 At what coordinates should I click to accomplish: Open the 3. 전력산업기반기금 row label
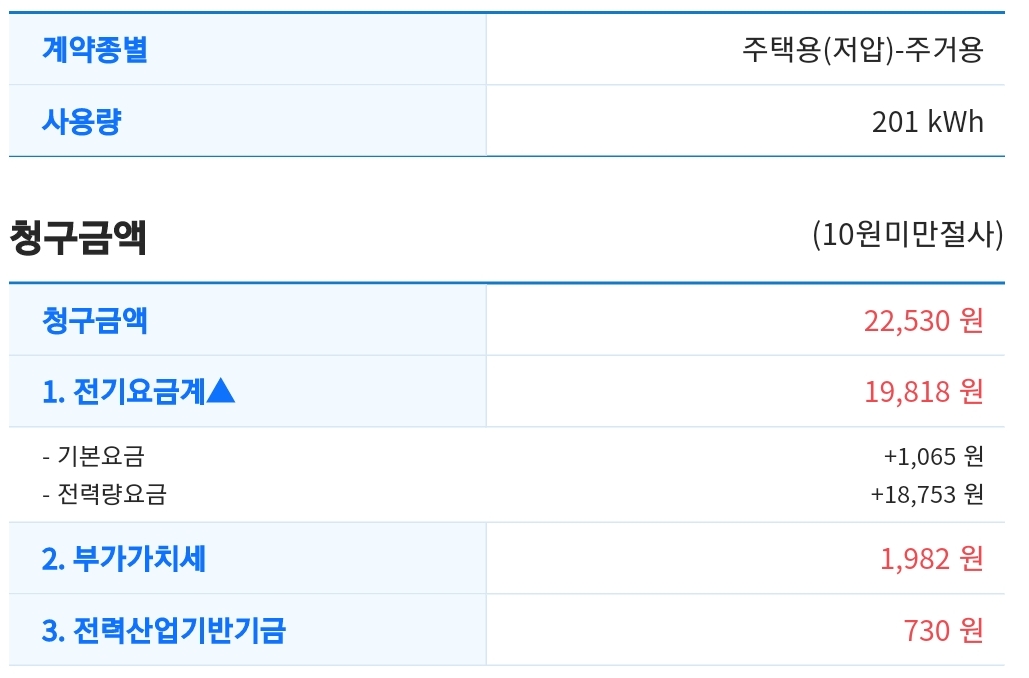click(163, 630)
